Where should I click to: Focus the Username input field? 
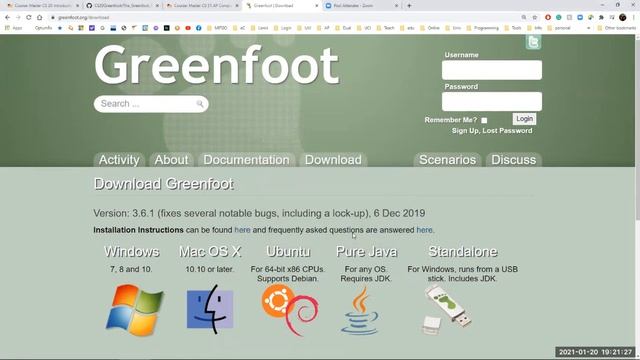point(492,70)
